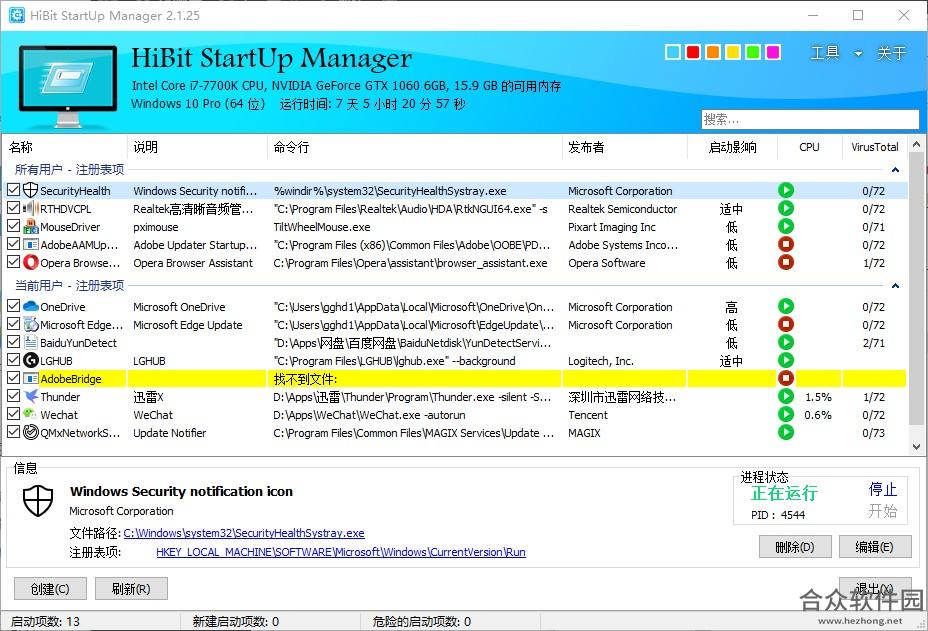Click red stopped status icon for AdobeAAMUpdater
This screenshot has width=928, height=631.
(x=786, y=244)
